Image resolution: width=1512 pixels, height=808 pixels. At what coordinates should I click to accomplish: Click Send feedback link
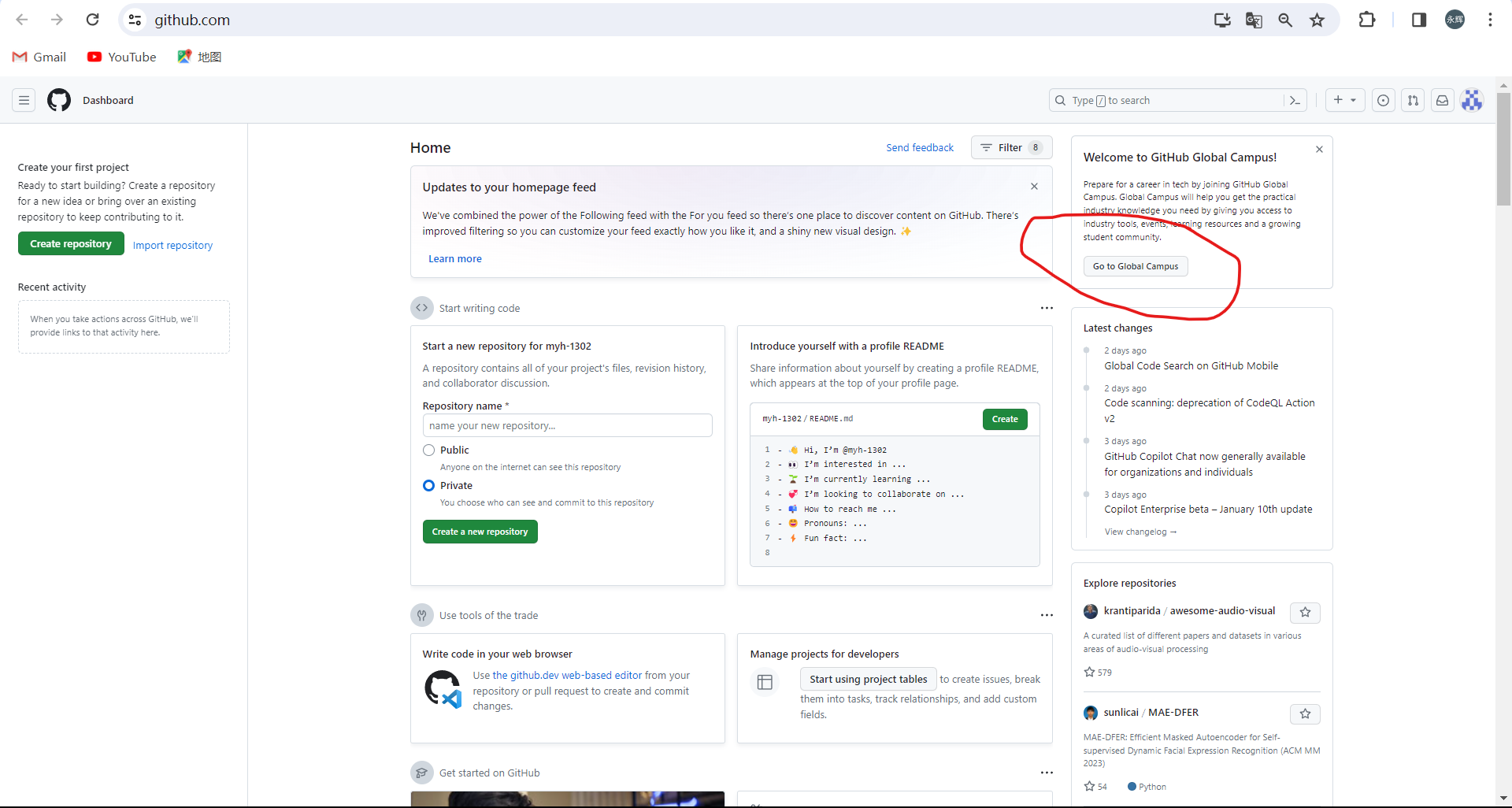coord(919,147)
